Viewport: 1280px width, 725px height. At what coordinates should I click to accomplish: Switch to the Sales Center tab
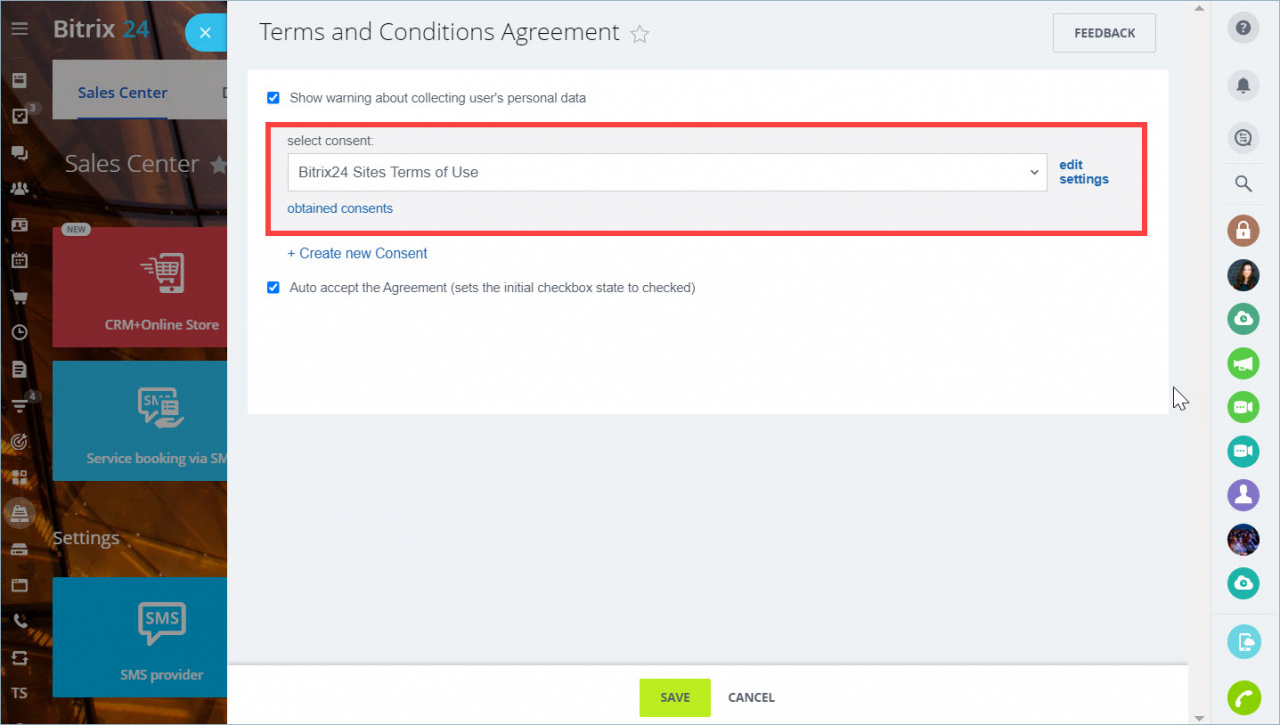123,92
